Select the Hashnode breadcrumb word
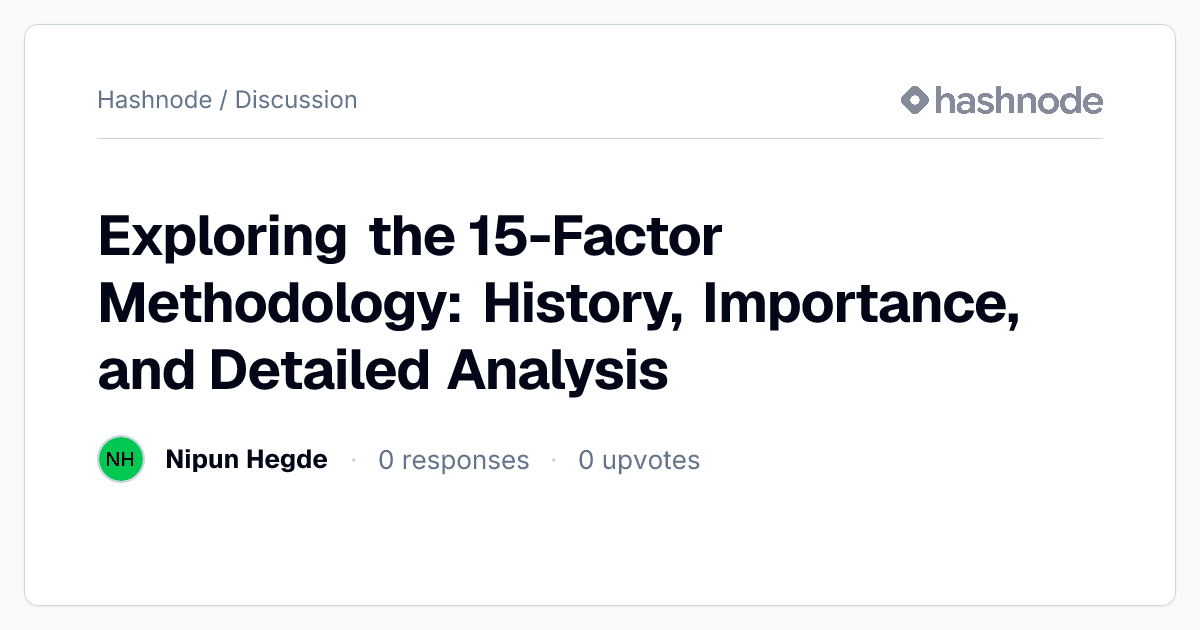Image resolution: width=1200 pixels, height=630 pixels. tap(154, 100)
